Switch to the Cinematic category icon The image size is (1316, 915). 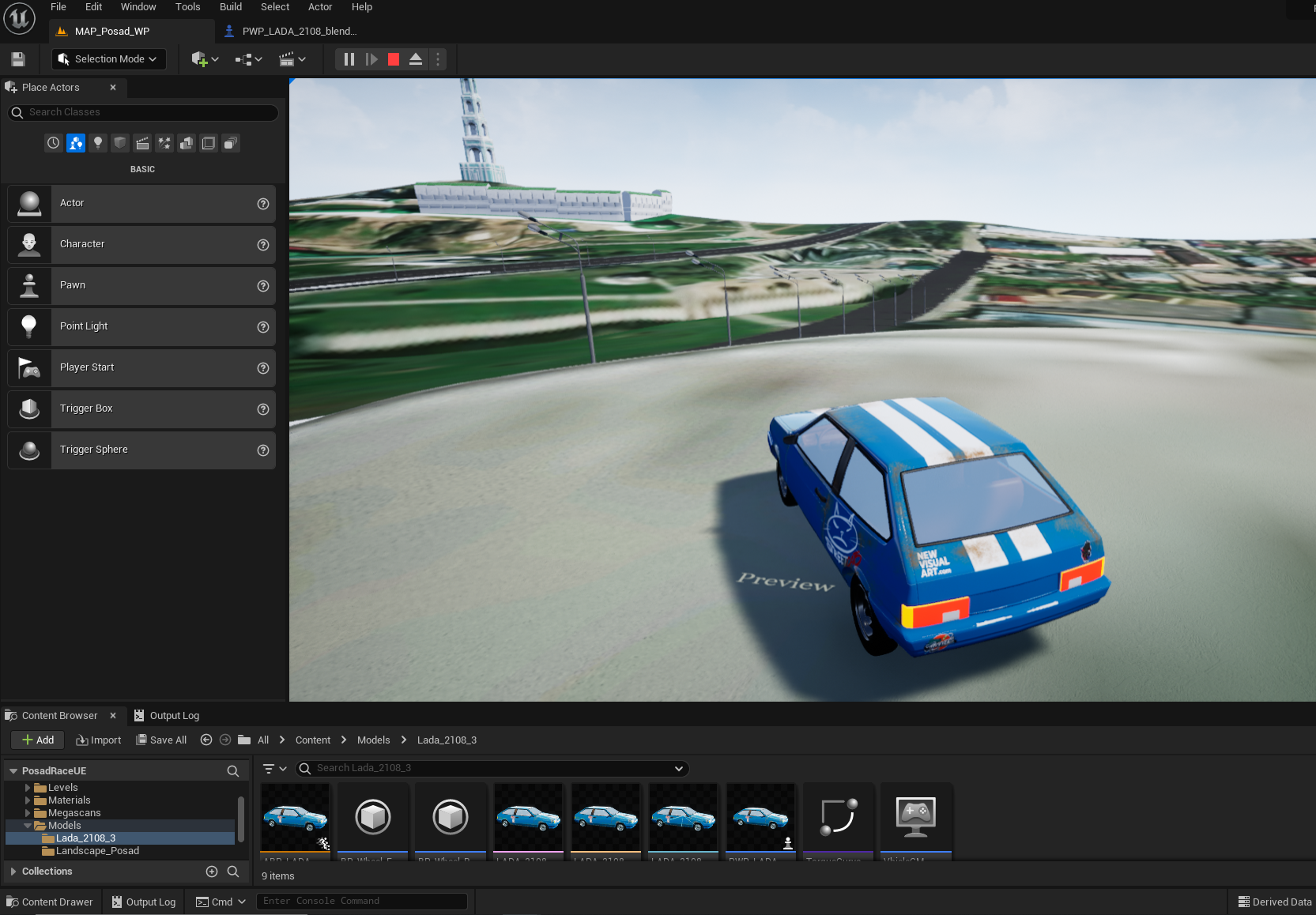[142, 143]
